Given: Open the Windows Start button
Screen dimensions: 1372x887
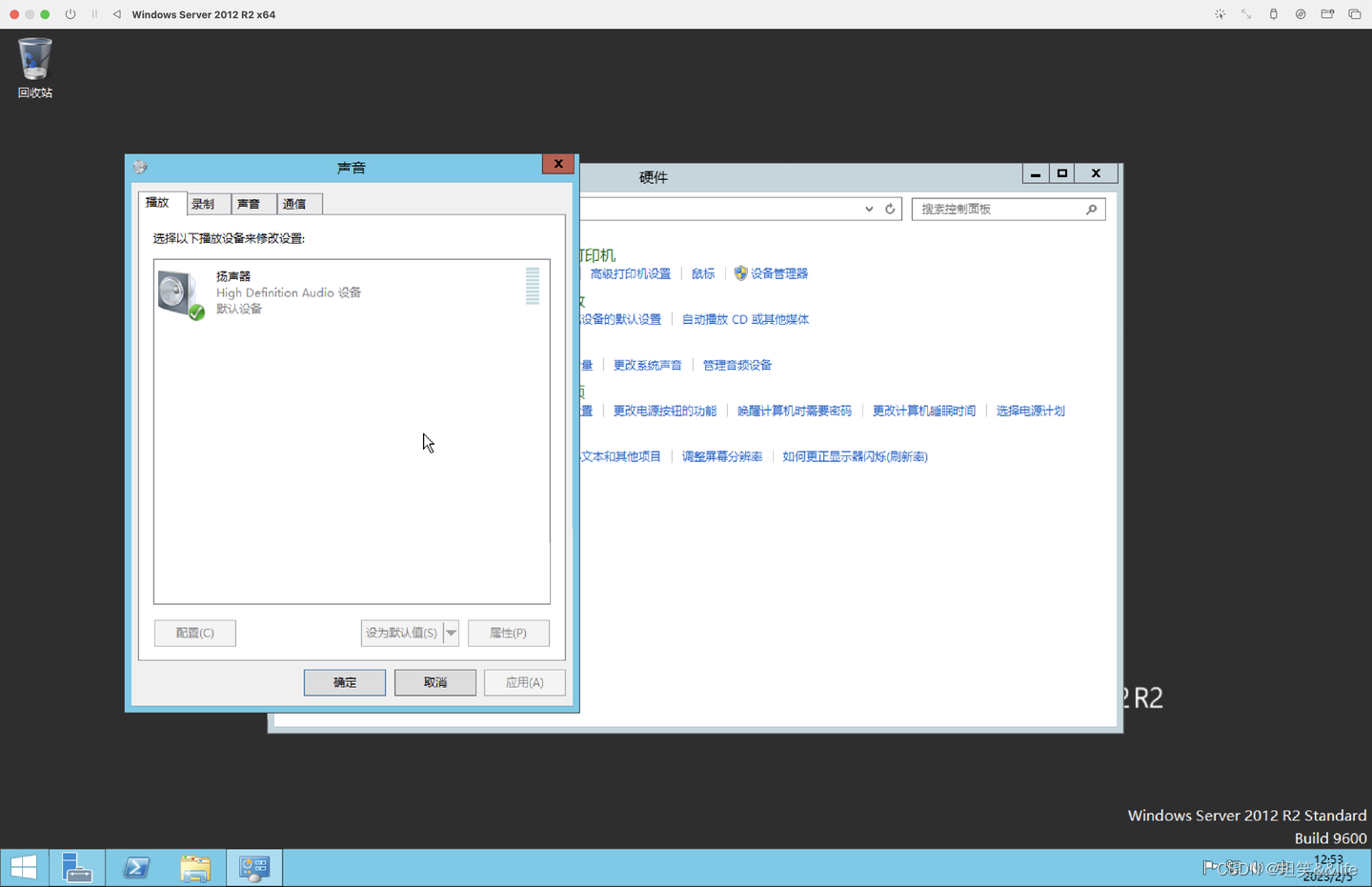Looking at the screenshot, I should [24, 868].
